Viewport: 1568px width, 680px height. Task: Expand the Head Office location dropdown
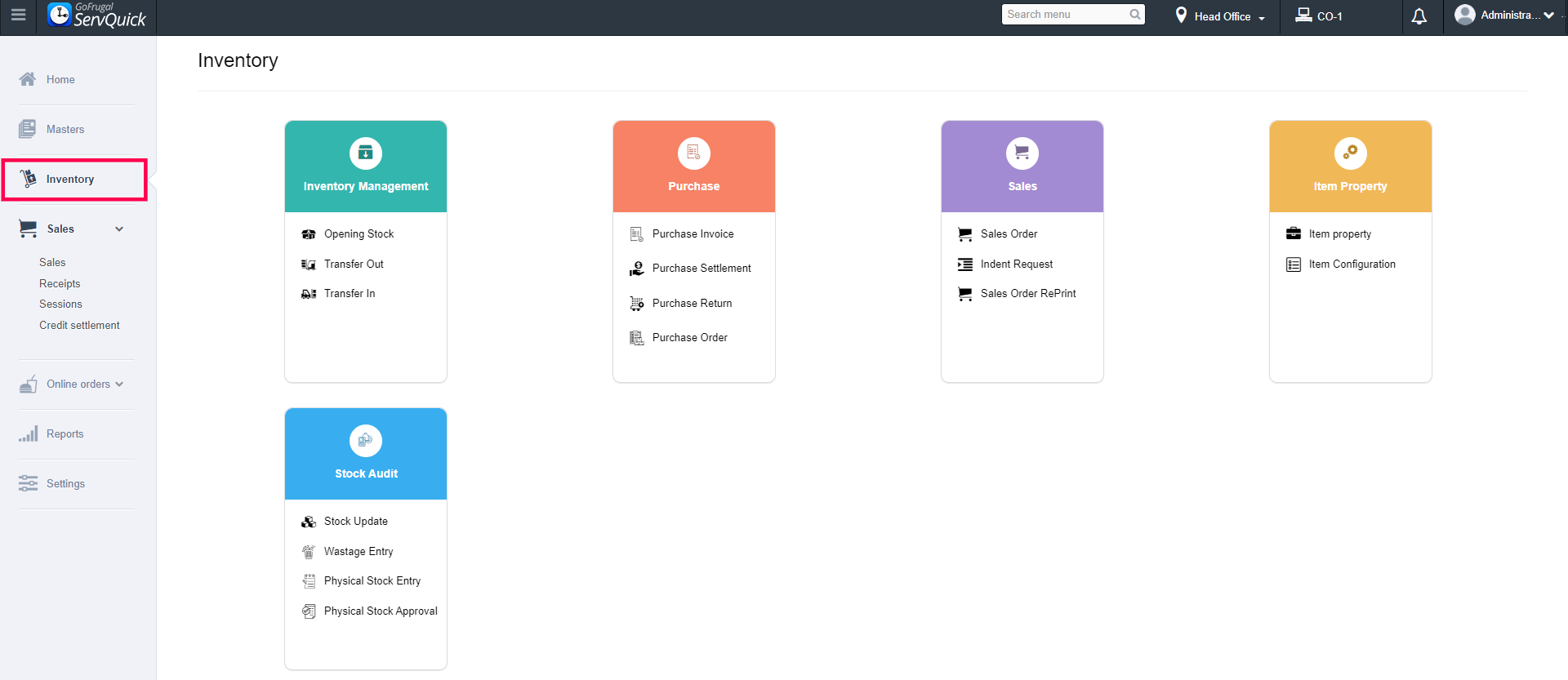coord(1220,16)
